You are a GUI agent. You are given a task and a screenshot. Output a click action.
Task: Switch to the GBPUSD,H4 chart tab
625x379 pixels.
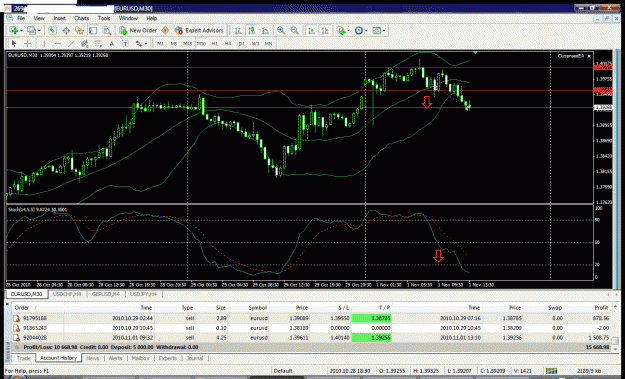(106, 295)
